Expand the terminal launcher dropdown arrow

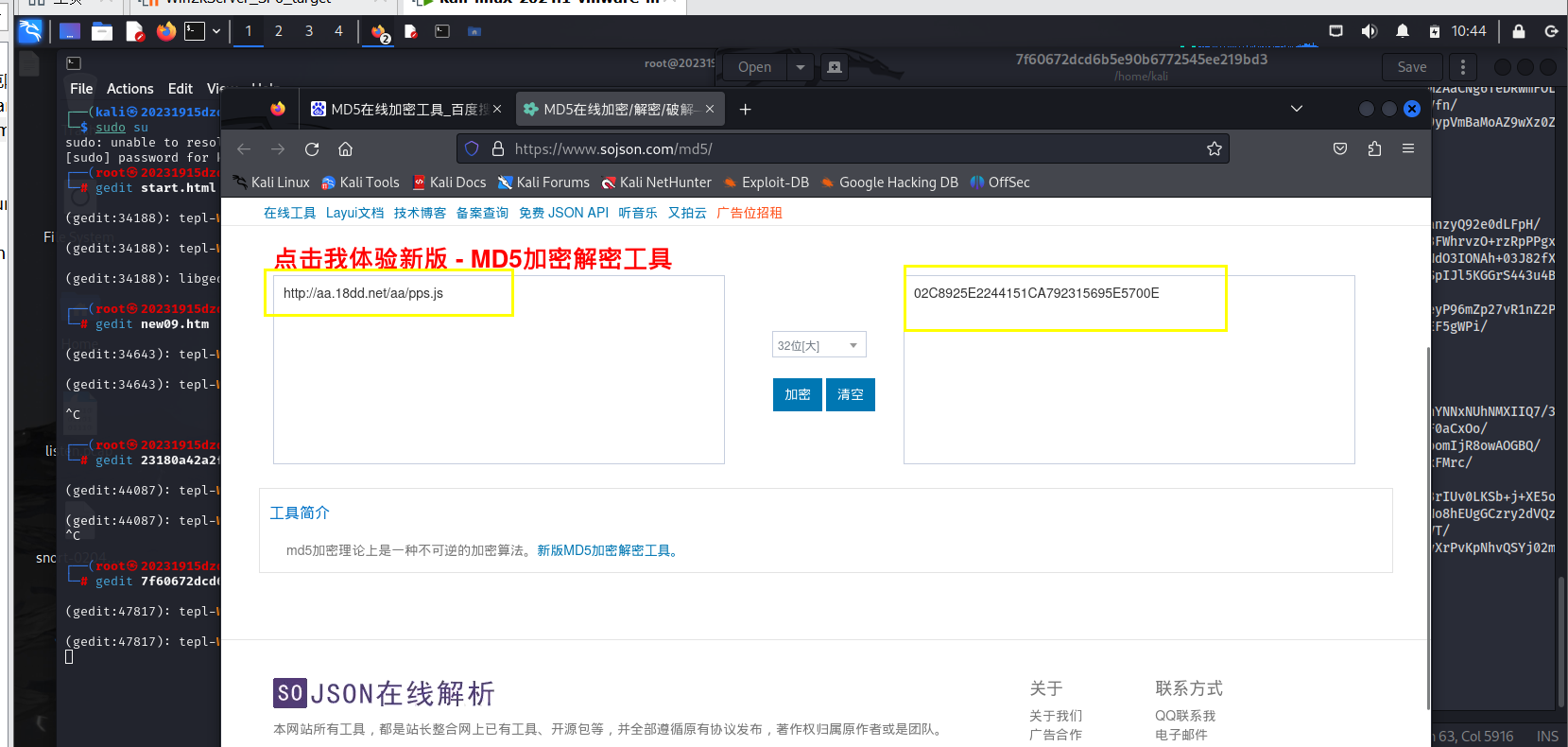[x=216, y=31]
